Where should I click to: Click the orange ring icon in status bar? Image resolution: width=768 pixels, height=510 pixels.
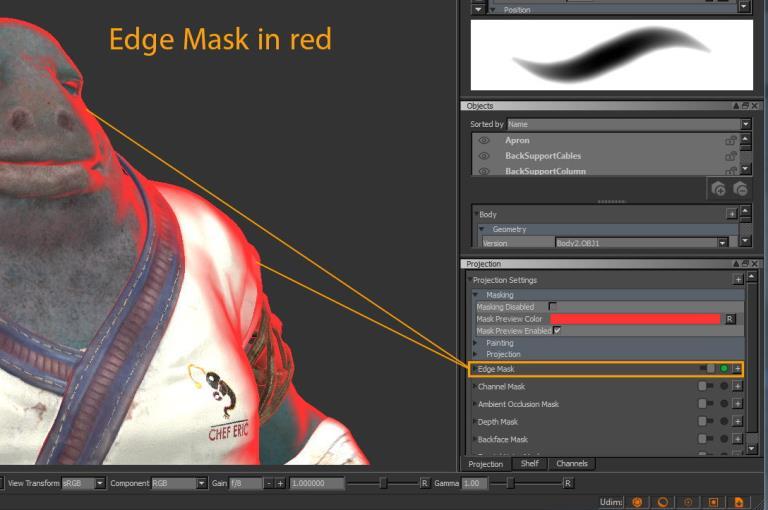663,502
